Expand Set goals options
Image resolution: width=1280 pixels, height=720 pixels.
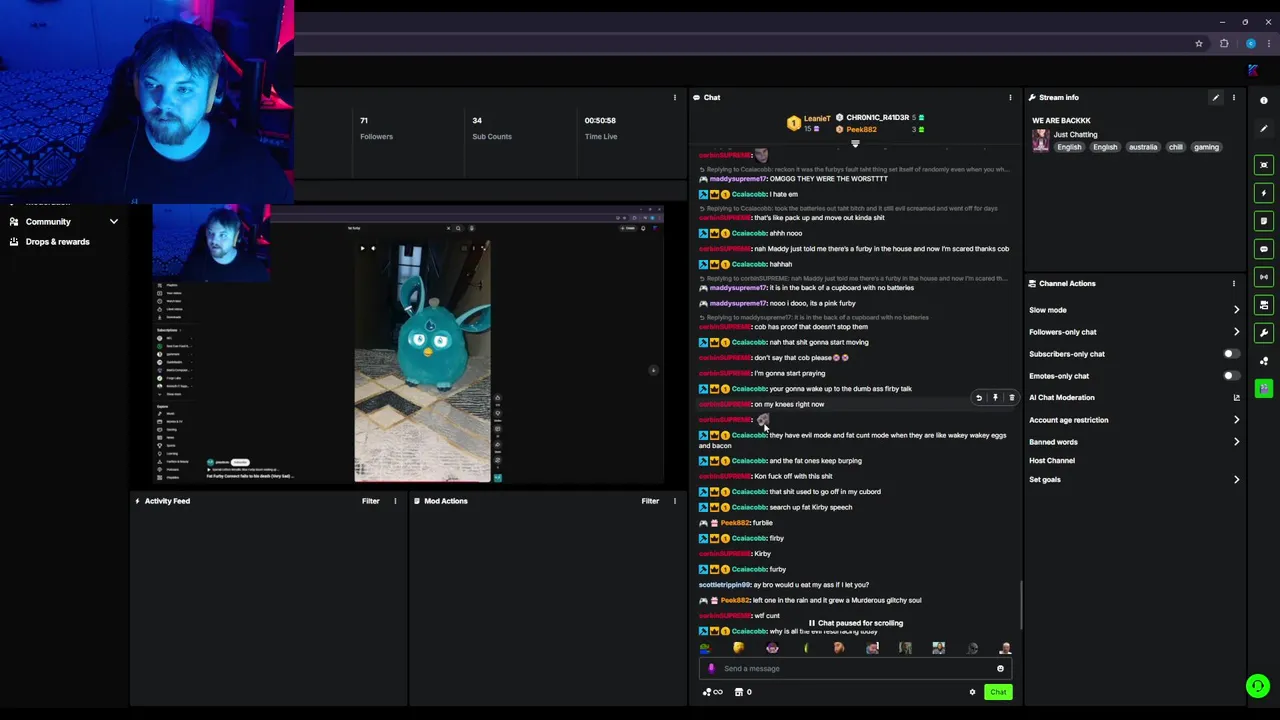click(x=1236, y=480)
